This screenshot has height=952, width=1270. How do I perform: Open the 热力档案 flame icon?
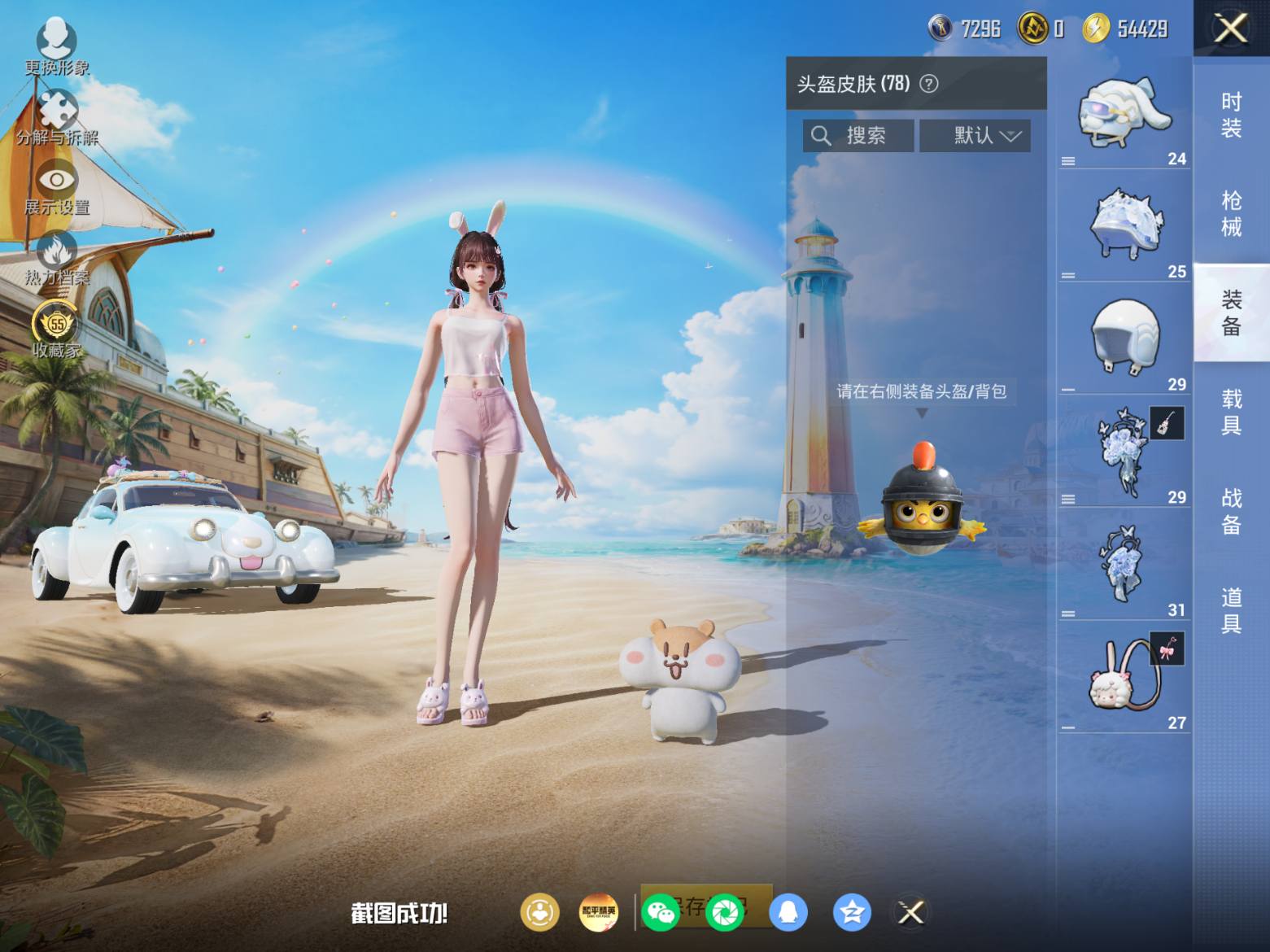pos(57,258)
